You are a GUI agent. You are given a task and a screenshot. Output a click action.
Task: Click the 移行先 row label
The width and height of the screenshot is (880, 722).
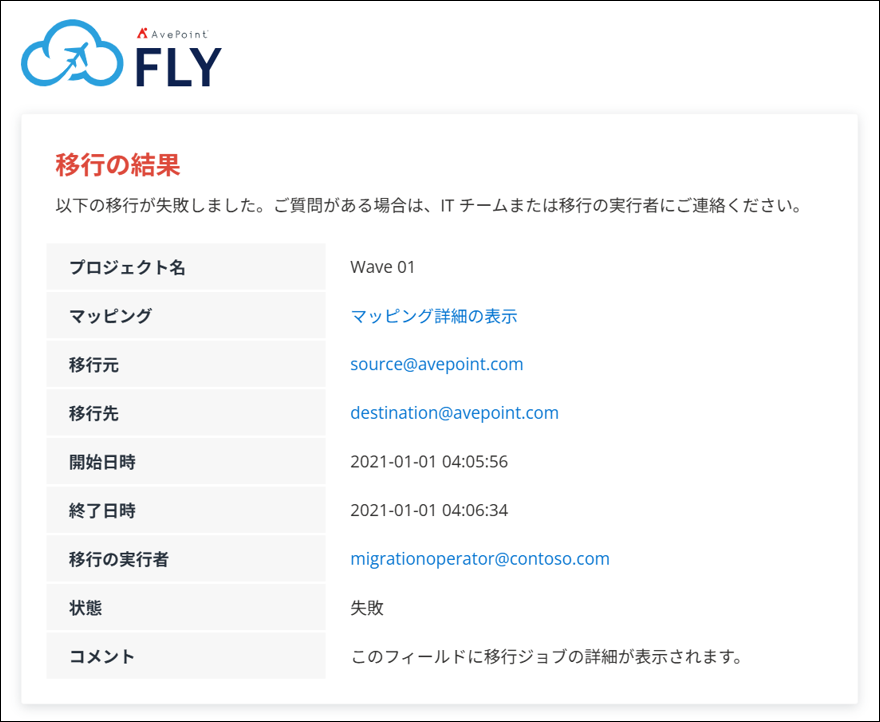point(93,413)
